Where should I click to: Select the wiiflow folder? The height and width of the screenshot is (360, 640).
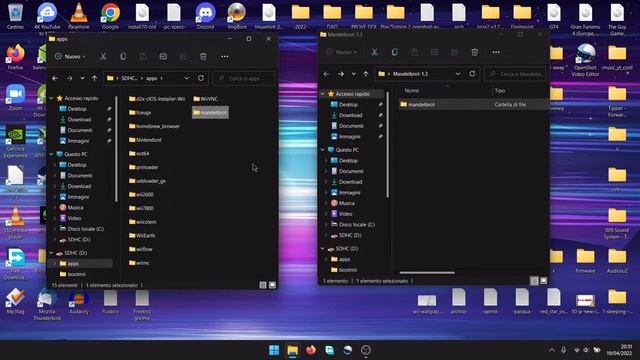click(x=141, y=249)
